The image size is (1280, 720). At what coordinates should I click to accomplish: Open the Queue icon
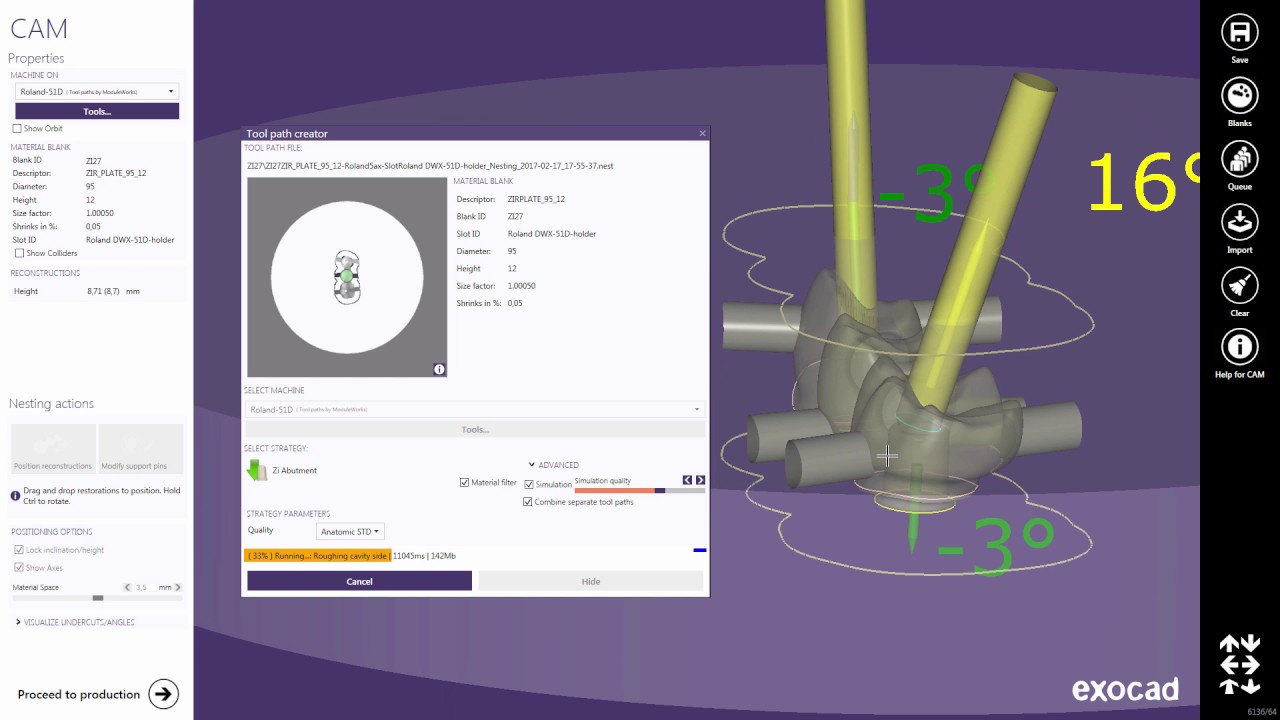[1240, 159]
